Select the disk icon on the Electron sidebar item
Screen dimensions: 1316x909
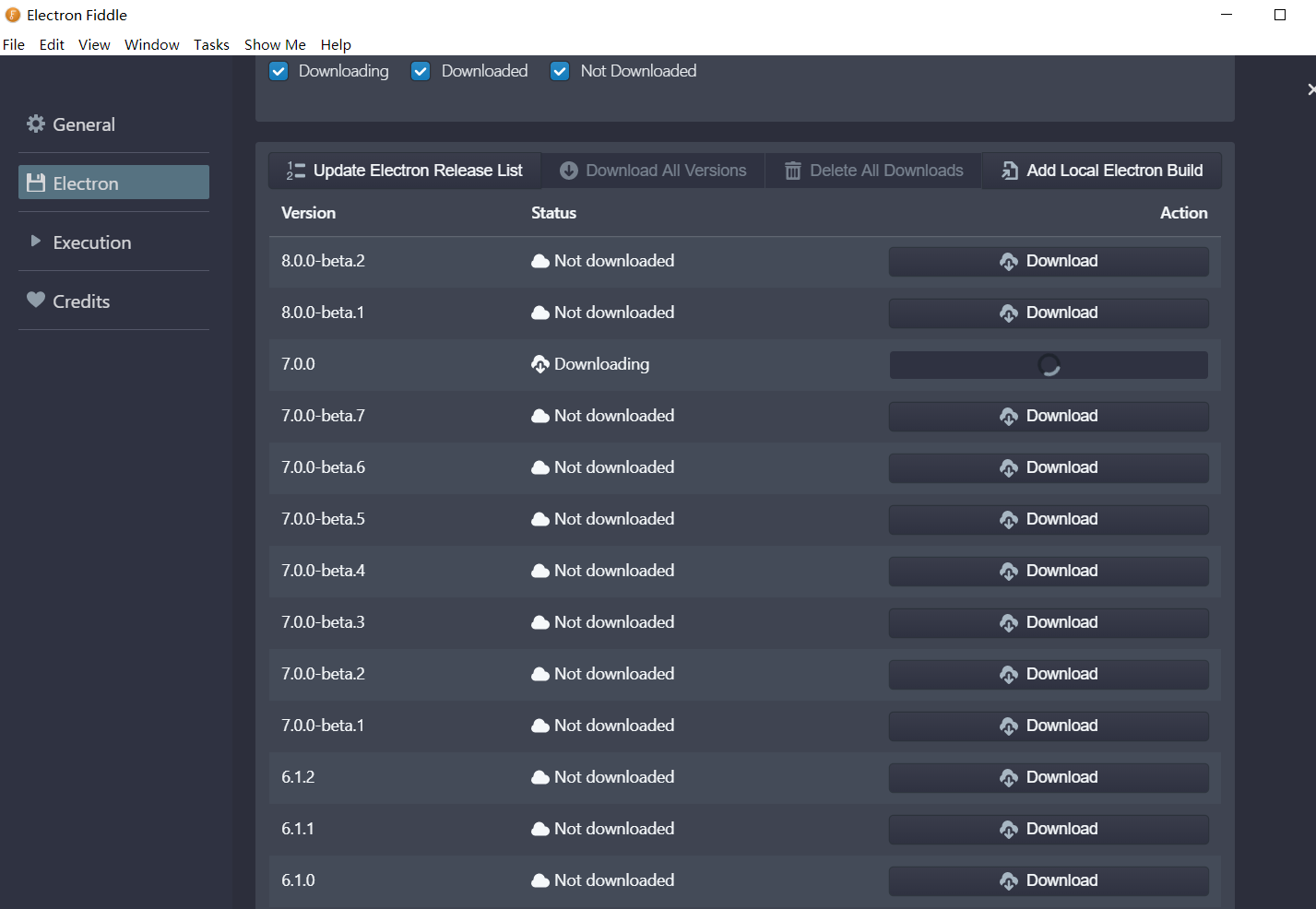(35, 183)
